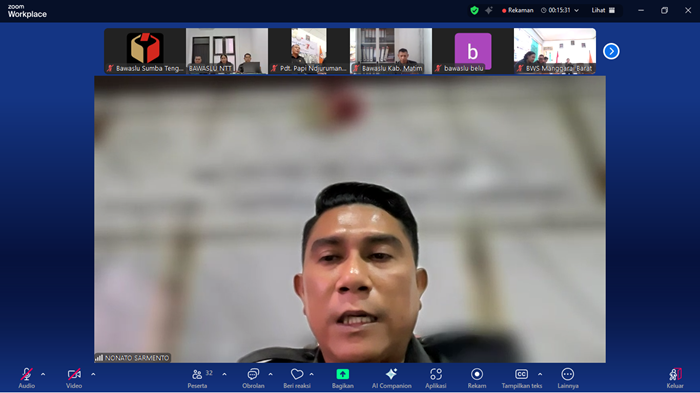Image resolution: width=700 pixels, height=393 pixels.
Task: Expand Tampilkan teks options arrow
Action: [540, 374]
